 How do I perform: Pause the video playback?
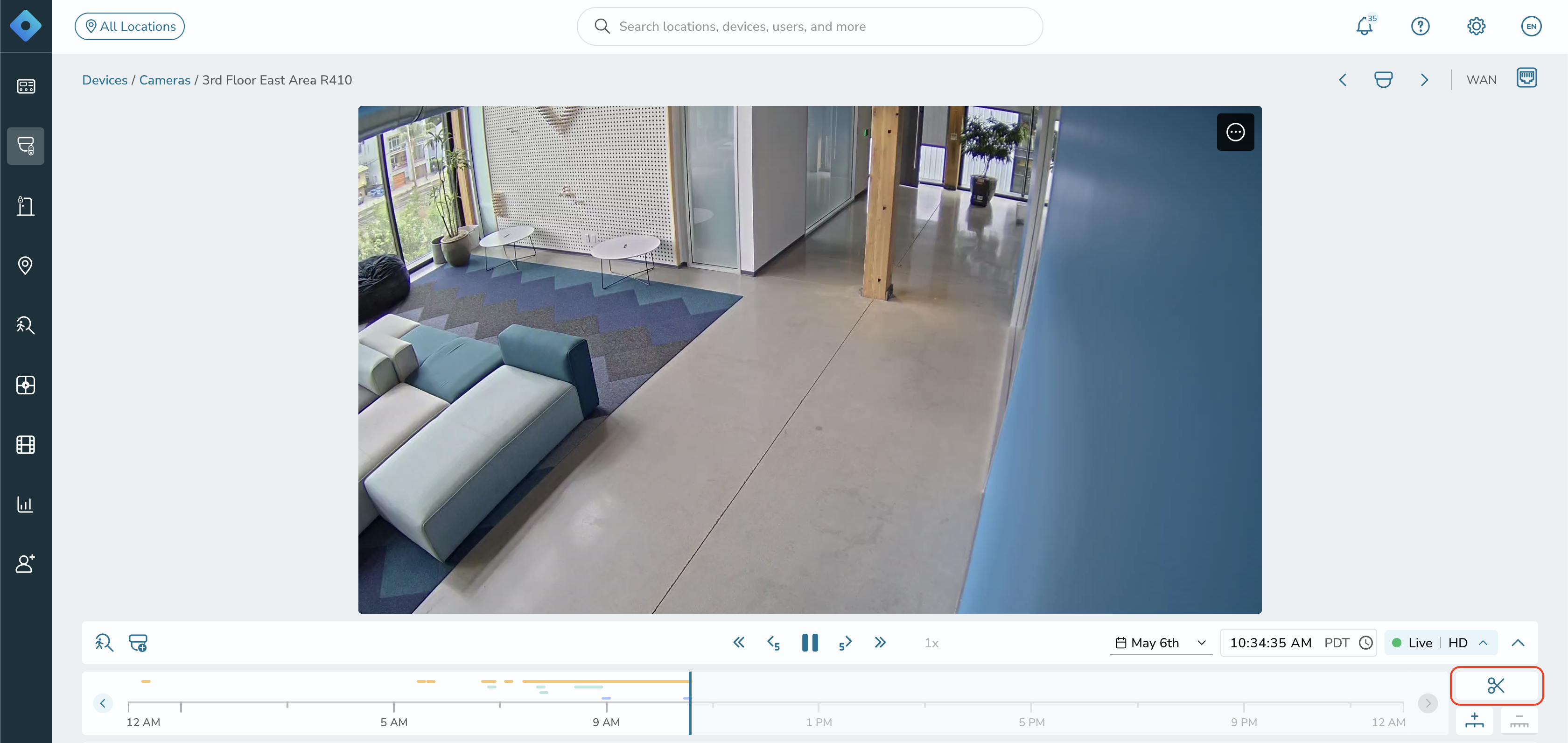810,643
